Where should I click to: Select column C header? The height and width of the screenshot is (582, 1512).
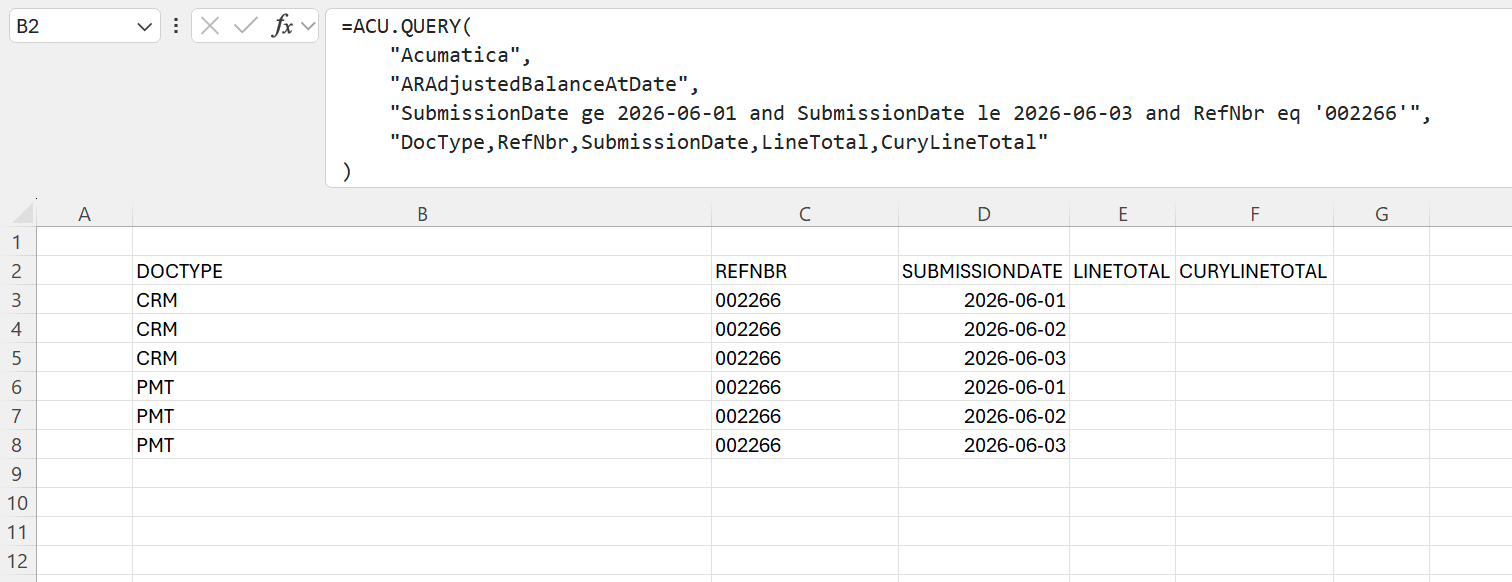[805, 213]
